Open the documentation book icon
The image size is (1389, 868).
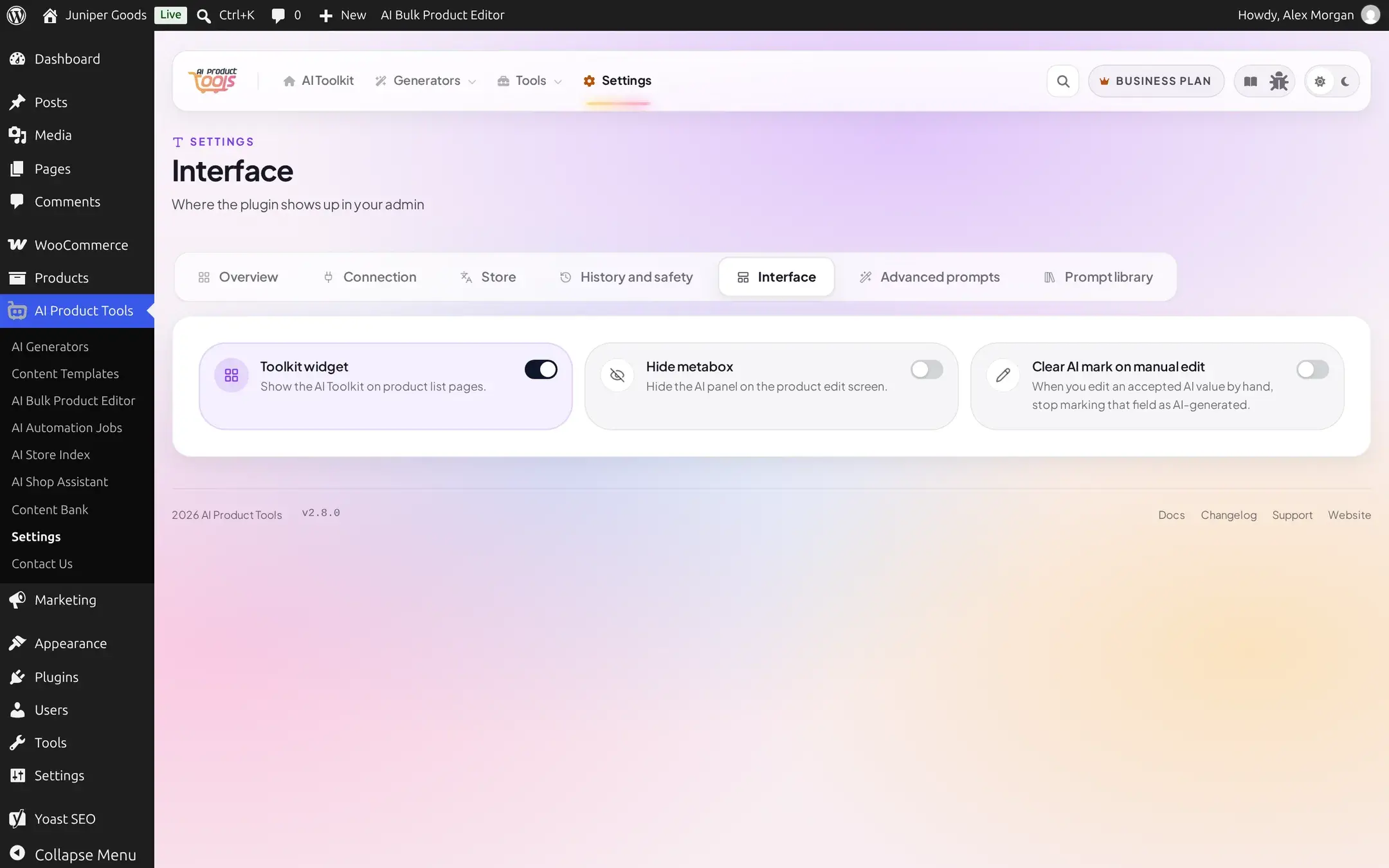(x=1250, y=81)
